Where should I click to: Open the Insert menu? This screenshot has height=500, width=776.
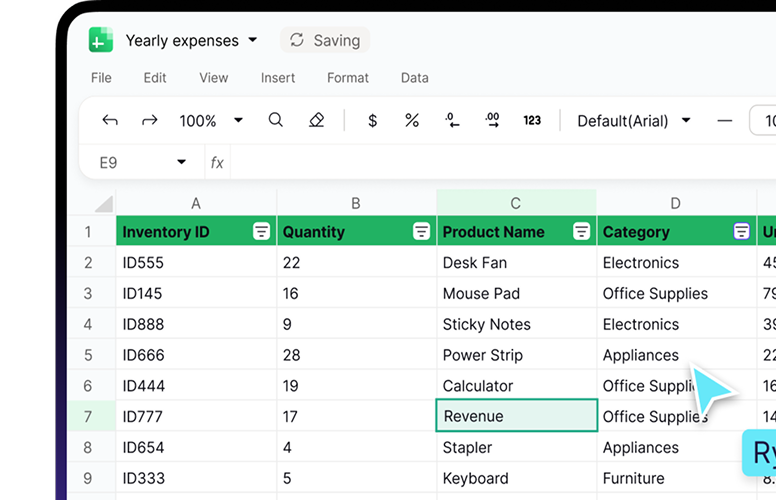pyautogui.click(x=278, y=78)
